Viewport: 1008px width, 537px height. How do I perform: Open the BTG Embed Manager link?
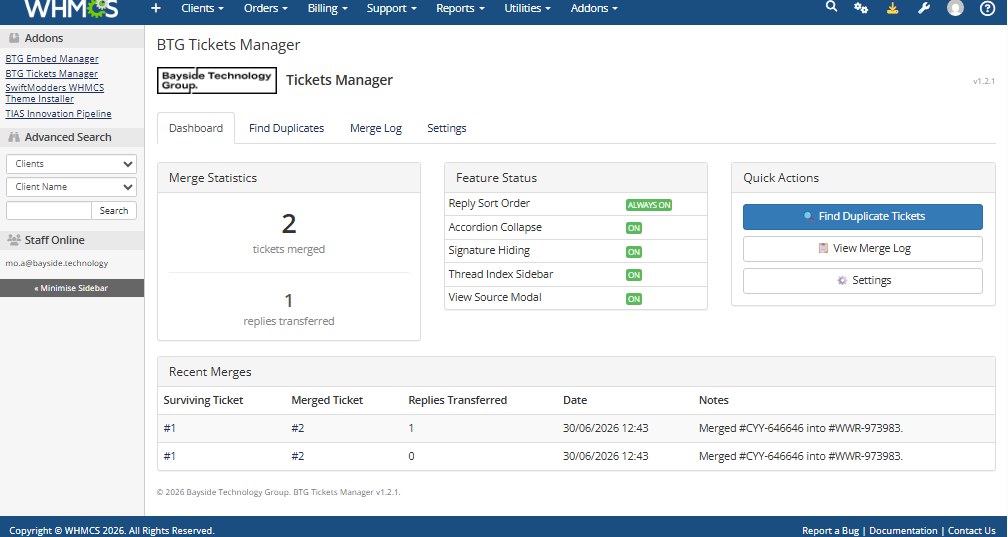(52, 59)
